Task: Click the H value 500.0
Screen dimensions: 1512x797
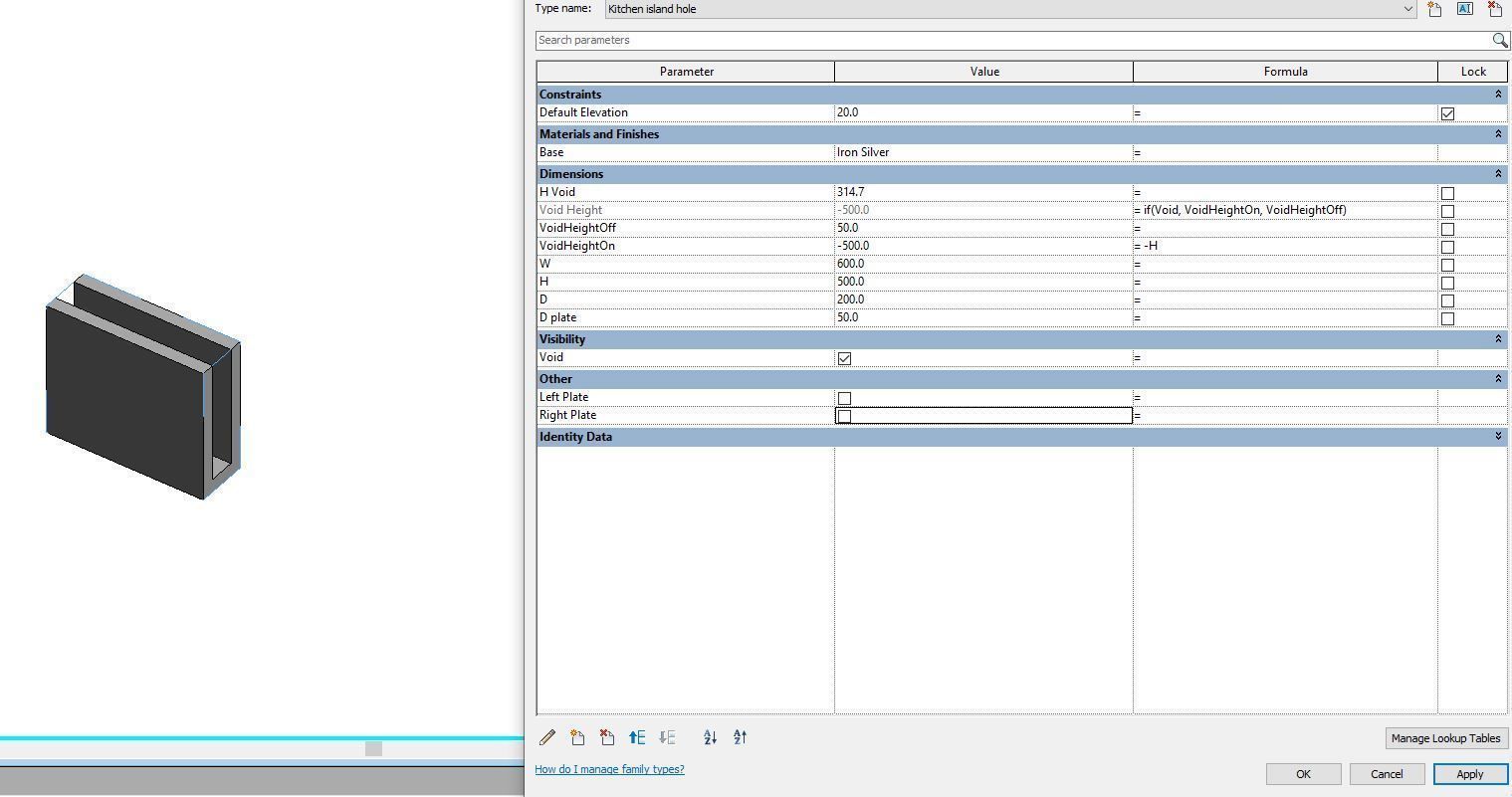Action: [983, 282]
